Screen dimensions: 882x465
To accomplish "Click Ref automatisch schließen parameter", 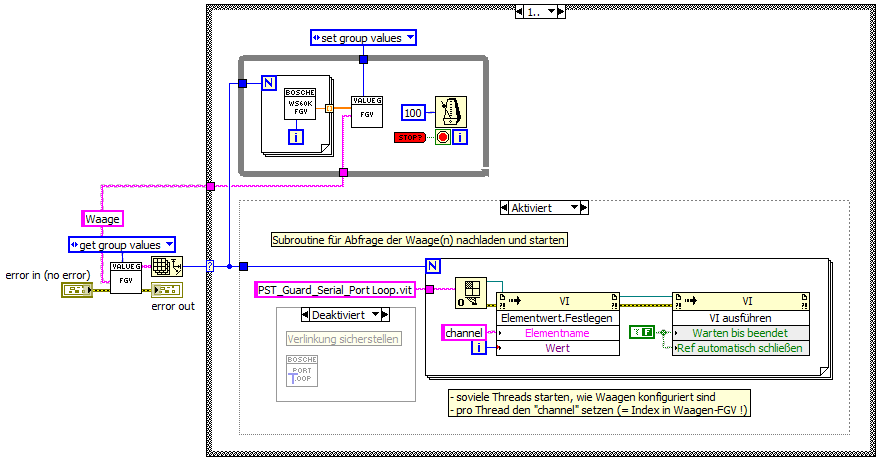I will click(740, 348).
